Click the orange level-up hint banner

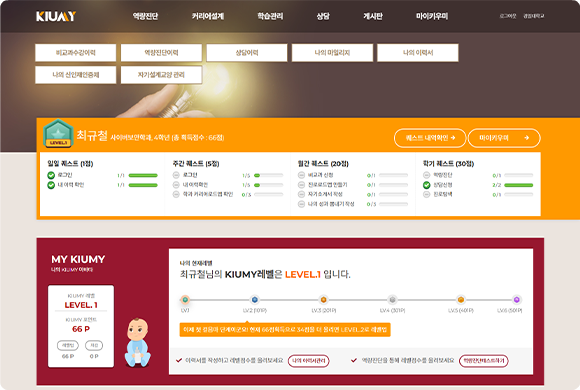tap(285, 330)
